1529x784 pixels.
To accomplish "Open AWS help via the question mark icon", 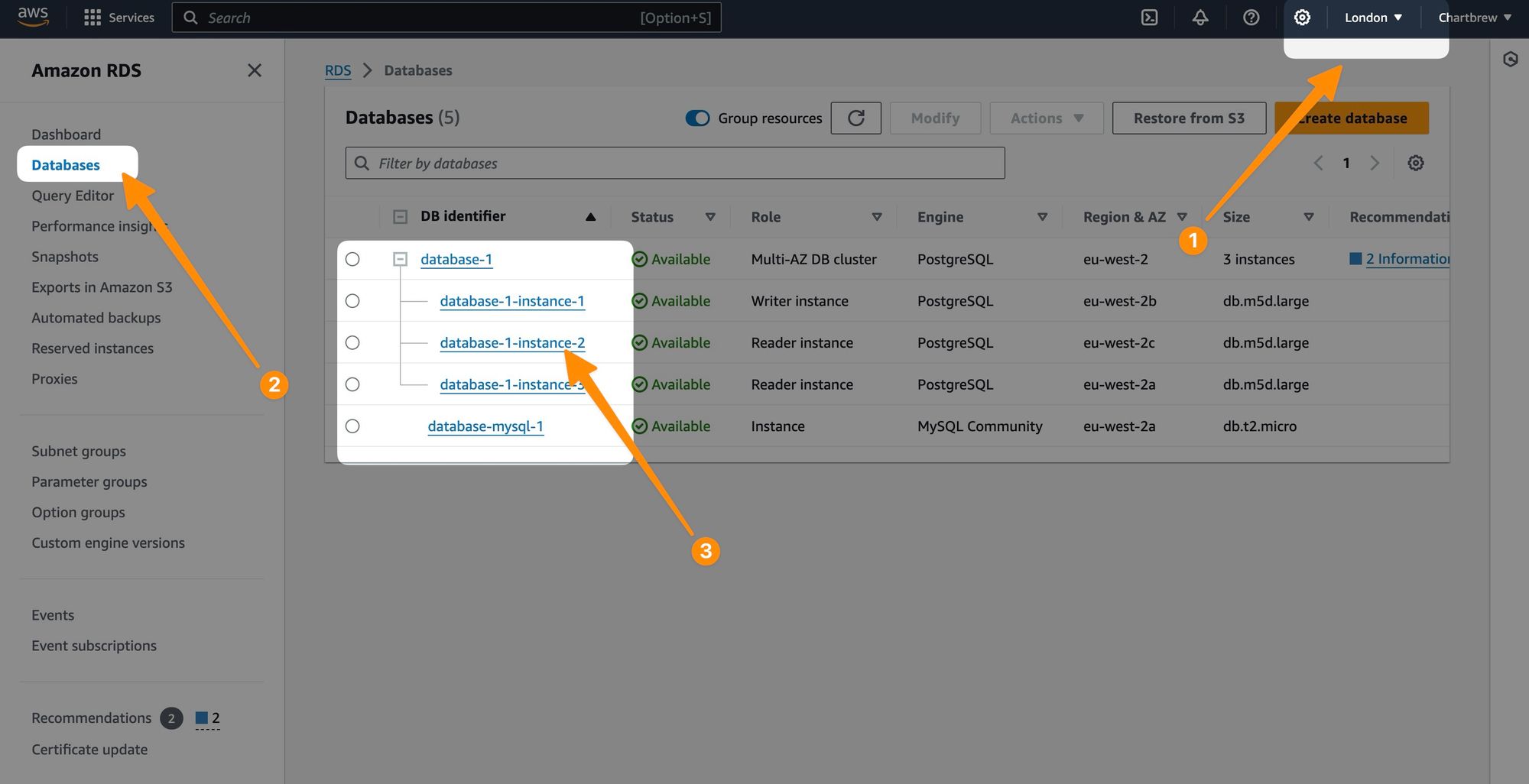I will (x=1251, y=17).
